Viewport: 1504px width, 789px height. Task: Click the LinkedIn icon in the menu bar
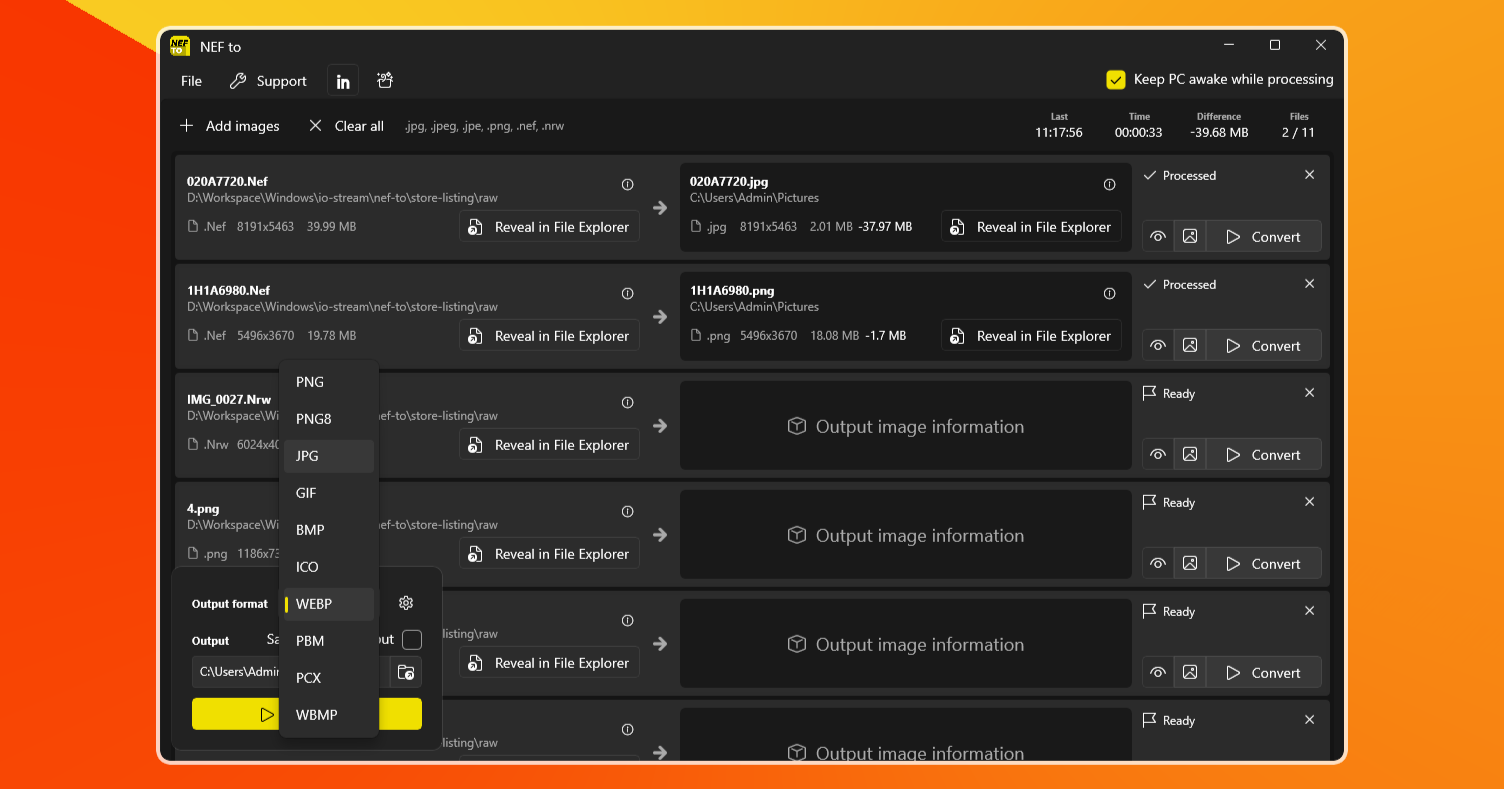coord(343,81)
